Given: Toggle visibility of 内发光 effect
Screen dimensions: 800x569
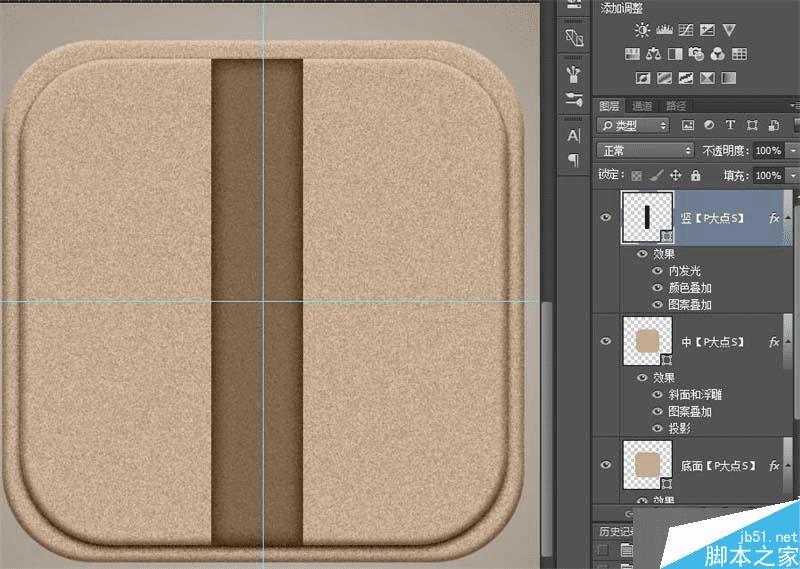Looking at the screenshot, I should pos(657,270).
